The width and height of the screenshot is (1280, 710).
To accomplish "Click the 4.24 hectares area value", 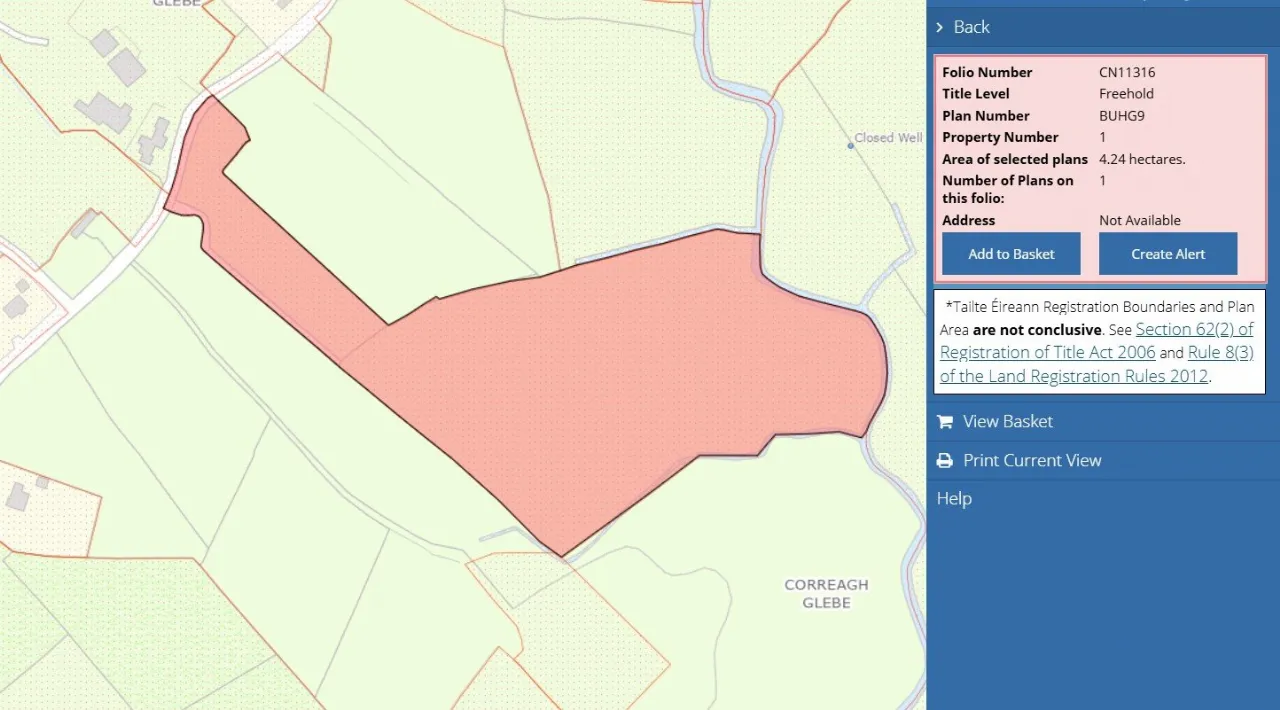I will [1142, 159].
